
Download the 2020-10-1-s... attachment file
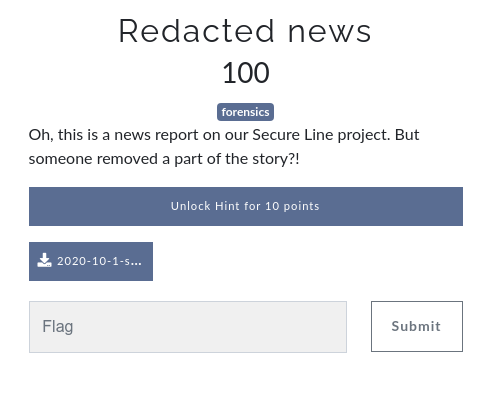[x=91, y=261]
